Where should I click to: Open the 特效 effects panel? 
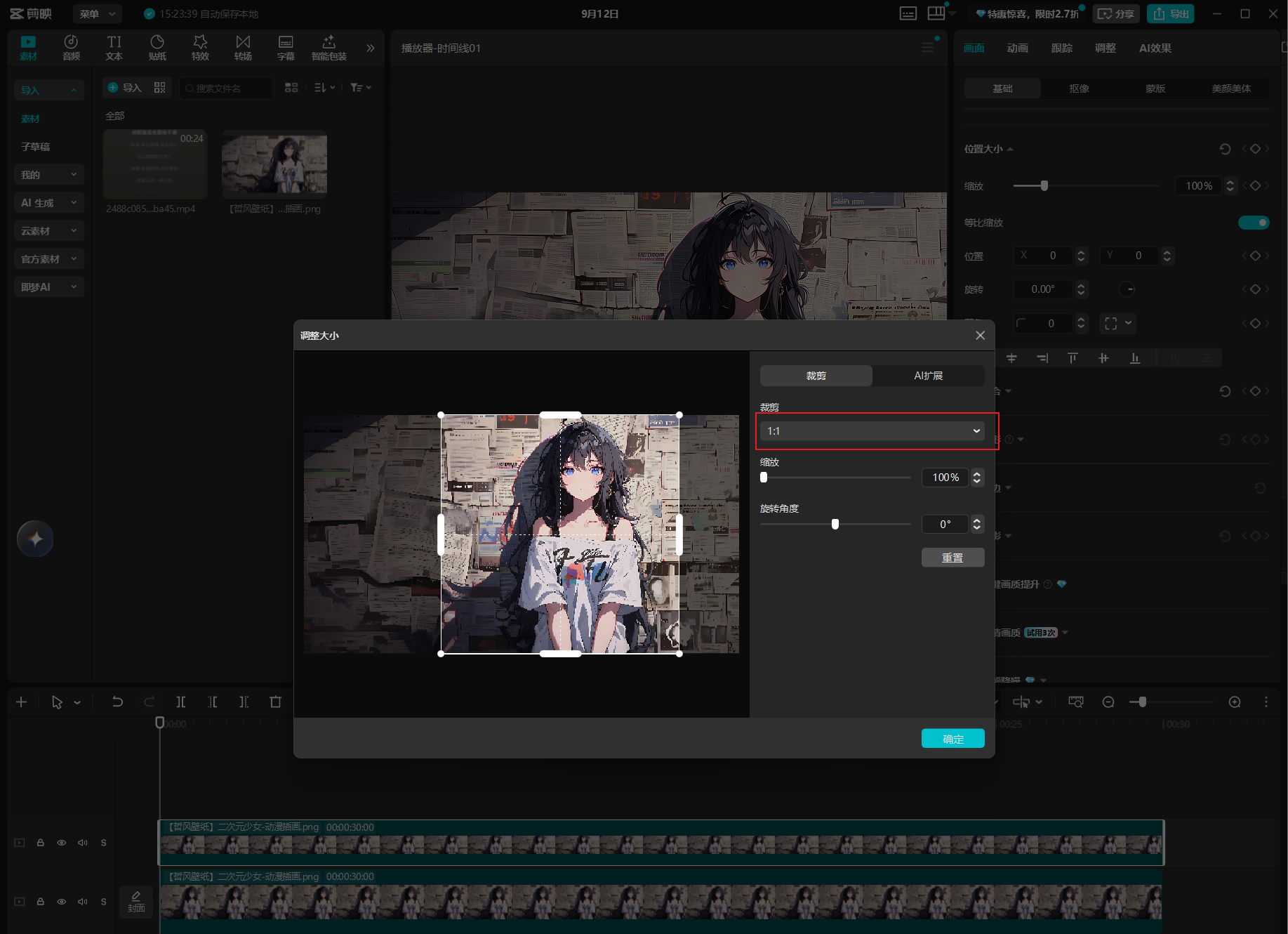pyautogui.click(x=200, y=48)
